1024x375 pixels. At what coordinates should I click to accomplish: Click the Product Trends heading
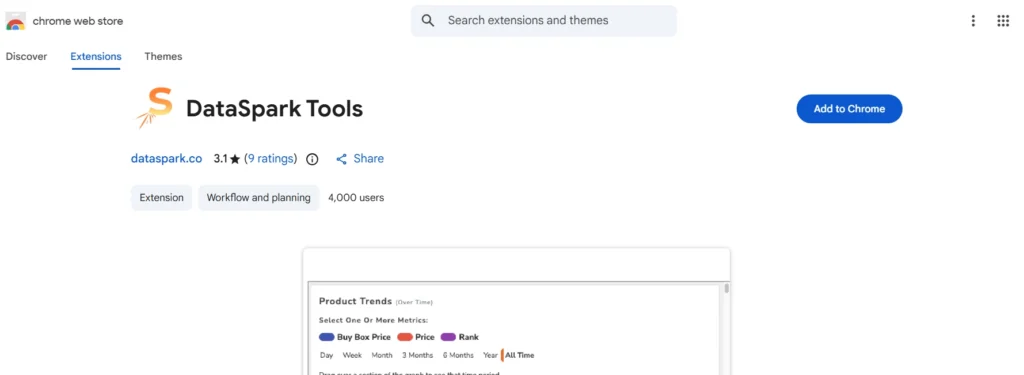click(x=355, y=301)
